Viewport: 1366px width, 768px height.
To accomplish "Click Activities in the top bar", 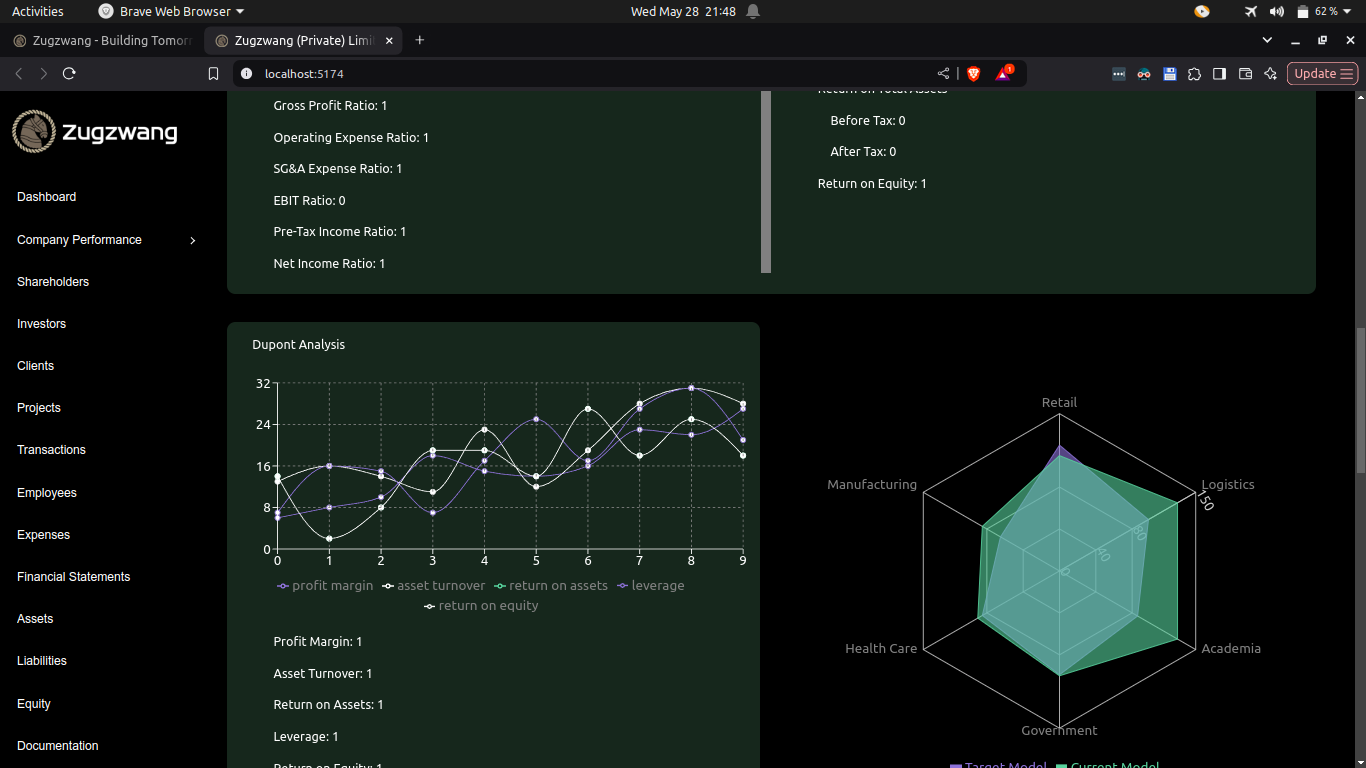I will 38,11.
